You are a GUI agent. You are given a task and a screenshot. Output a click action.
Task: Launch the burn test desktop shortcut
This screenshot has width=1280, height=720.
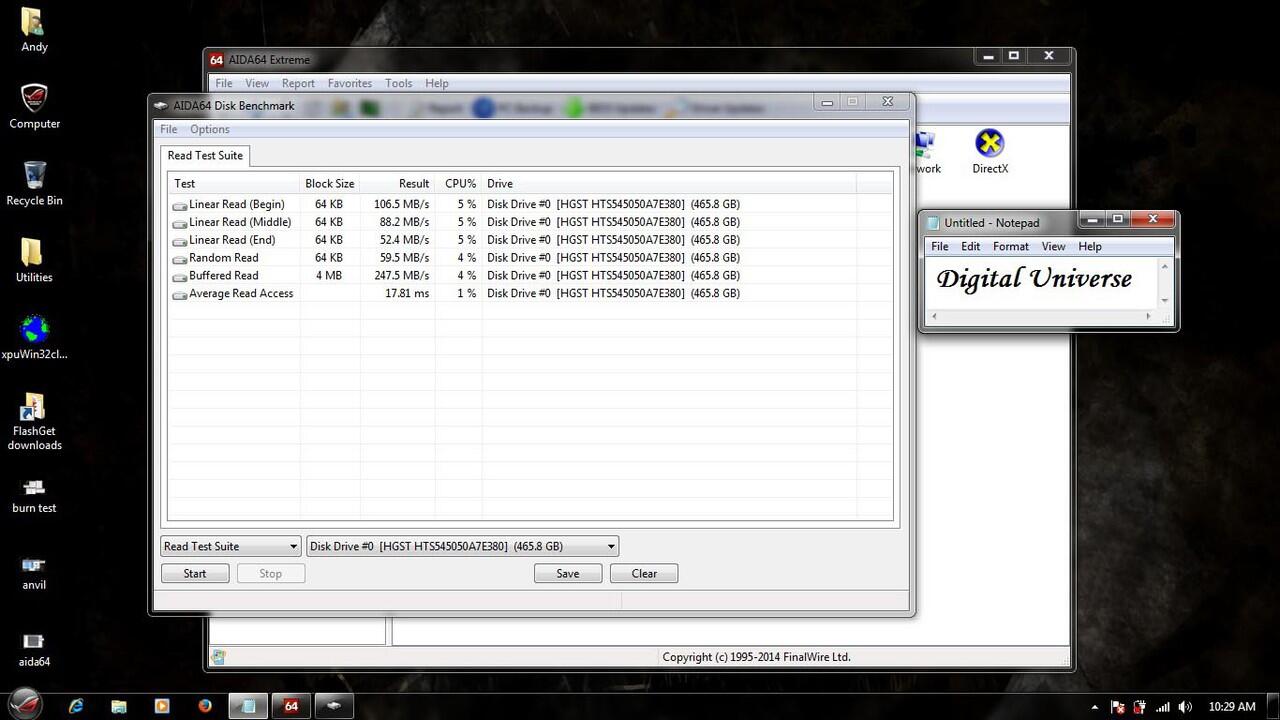34,495
